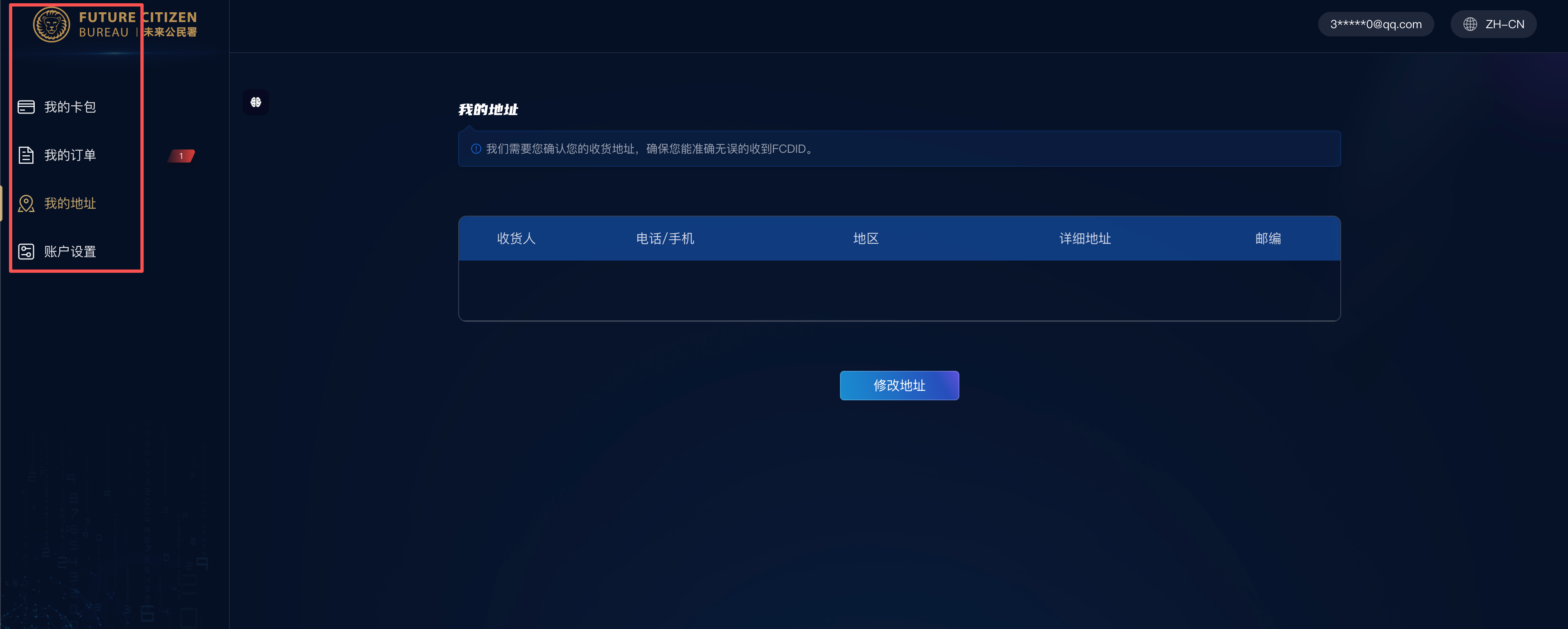
Task: Click the red order count badge
Action: (181, 156)
